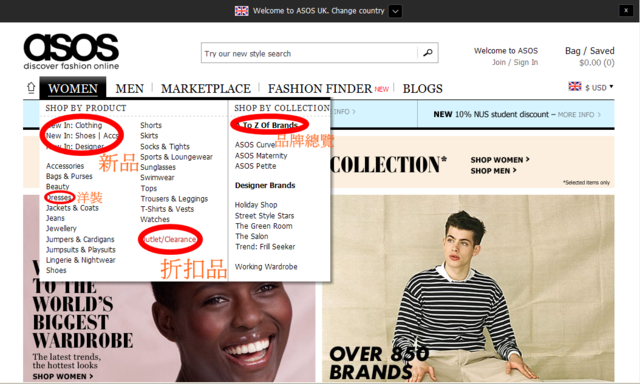Select New In: Clothing
The height and width of the screenshot is (384, 640).
coord(74,125)
